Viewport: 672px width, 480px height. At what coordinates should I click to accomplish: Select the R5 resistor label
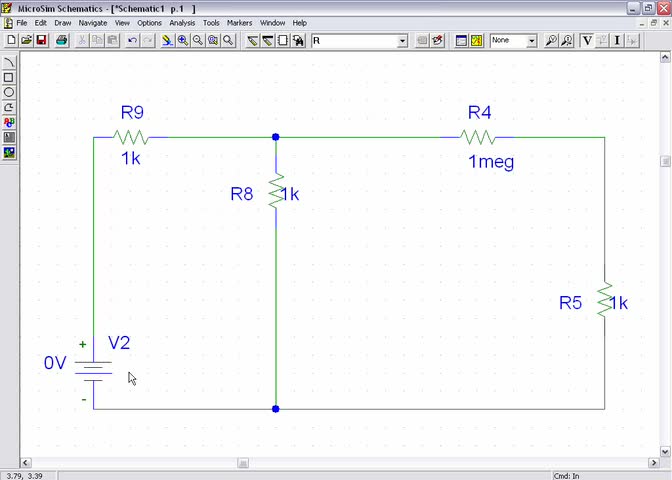click(570, 303)
